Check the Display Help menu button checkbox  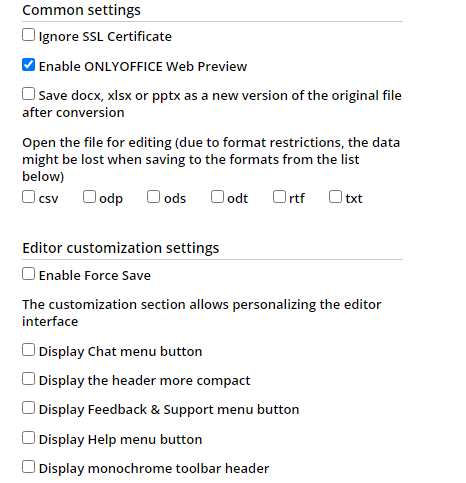click(28, 438)
